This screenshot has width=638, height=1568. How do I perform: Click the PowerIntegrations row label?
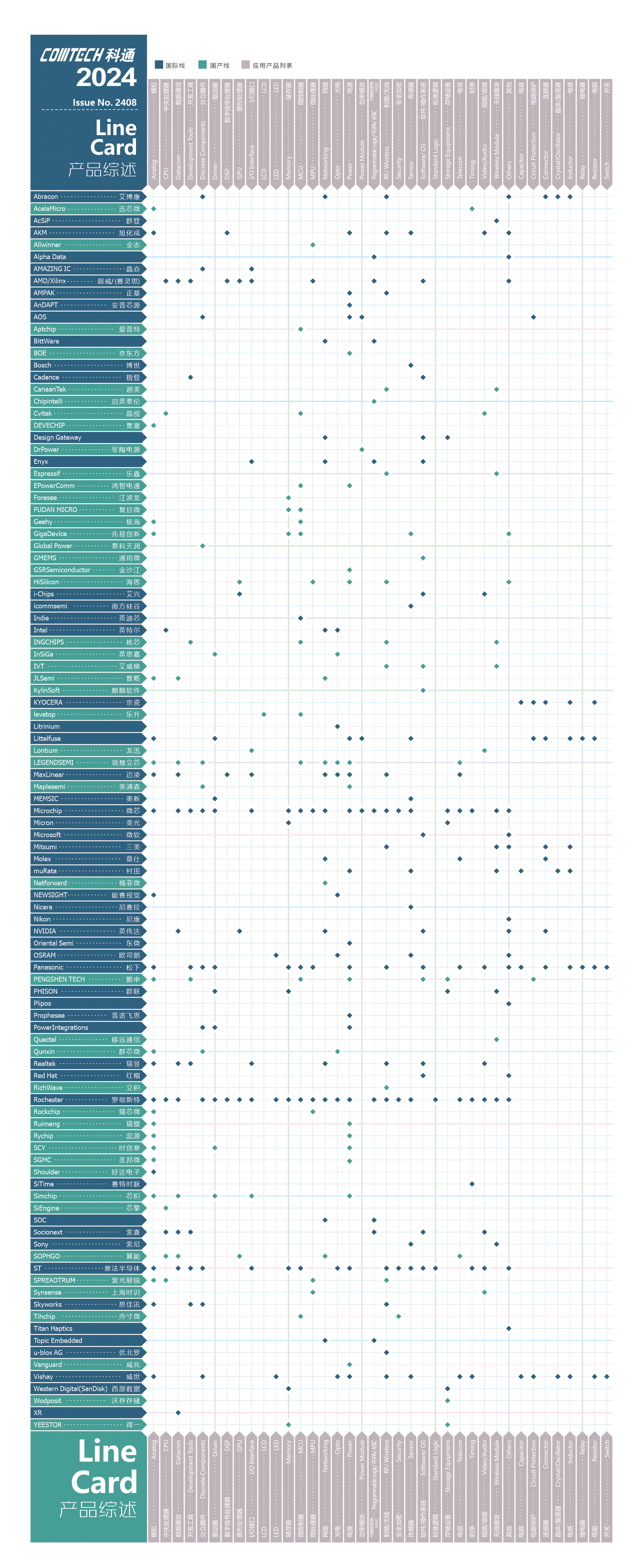[88, 1027]
